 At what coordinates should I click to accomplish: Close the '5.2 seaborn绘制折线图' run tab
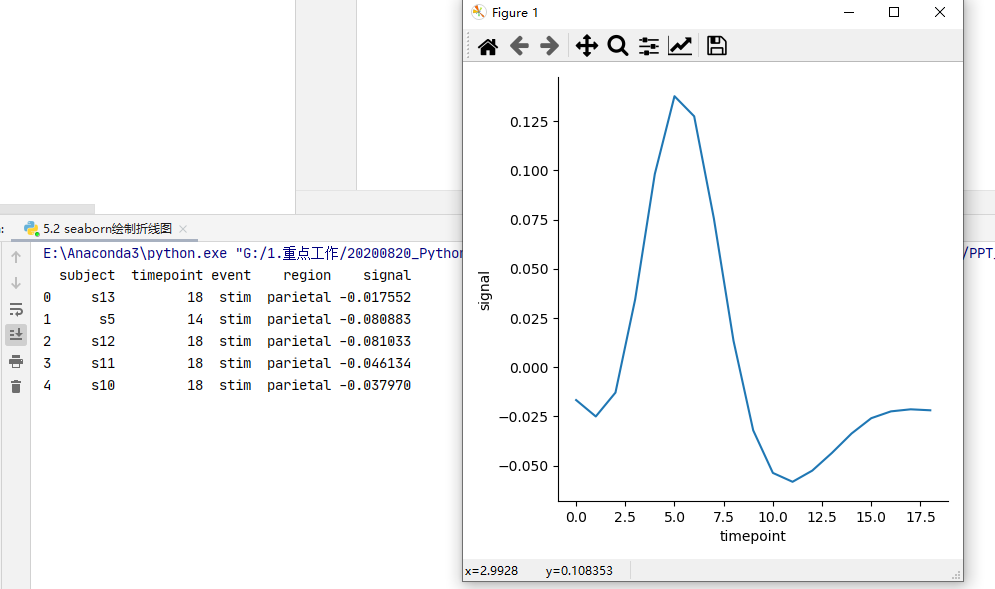[x=183, y=228]
